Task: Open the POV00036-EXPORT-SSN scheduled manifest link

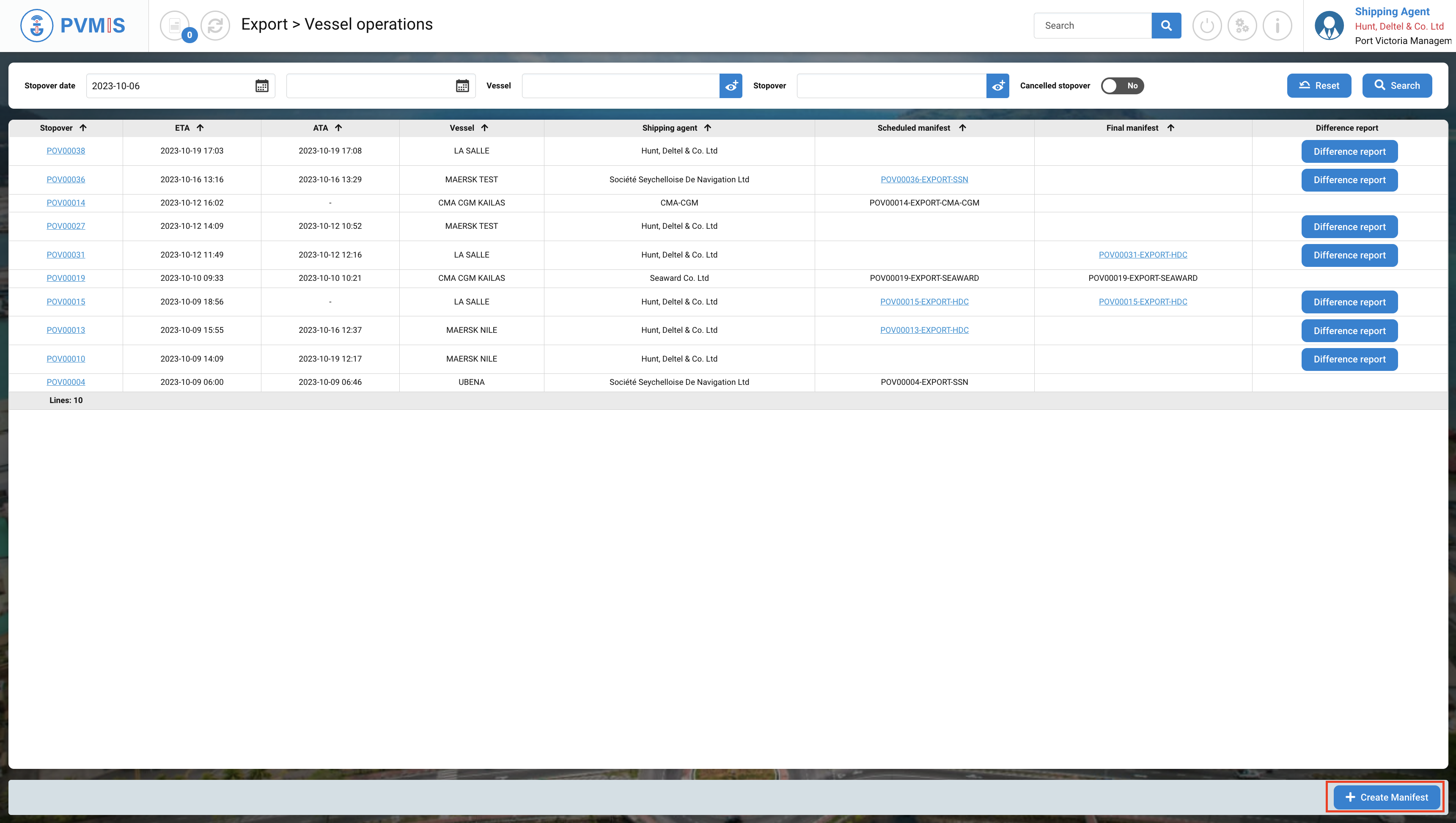Action: (924, 180)
